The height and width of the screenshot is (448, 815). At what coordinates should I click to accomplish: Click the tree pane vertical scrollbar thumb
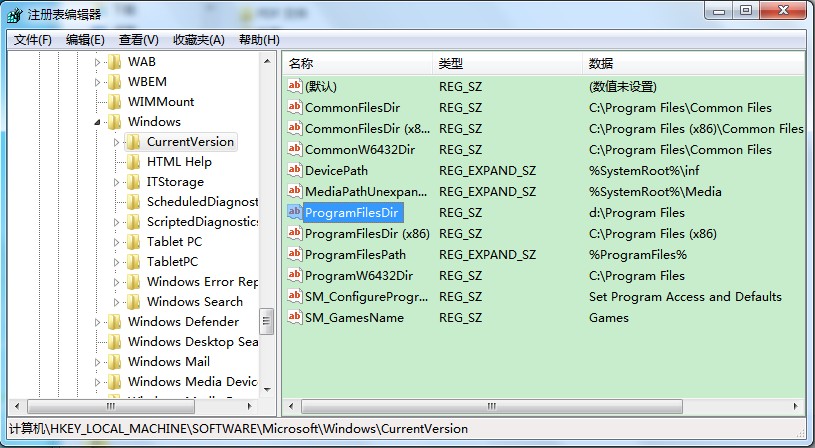click(267, 321)
